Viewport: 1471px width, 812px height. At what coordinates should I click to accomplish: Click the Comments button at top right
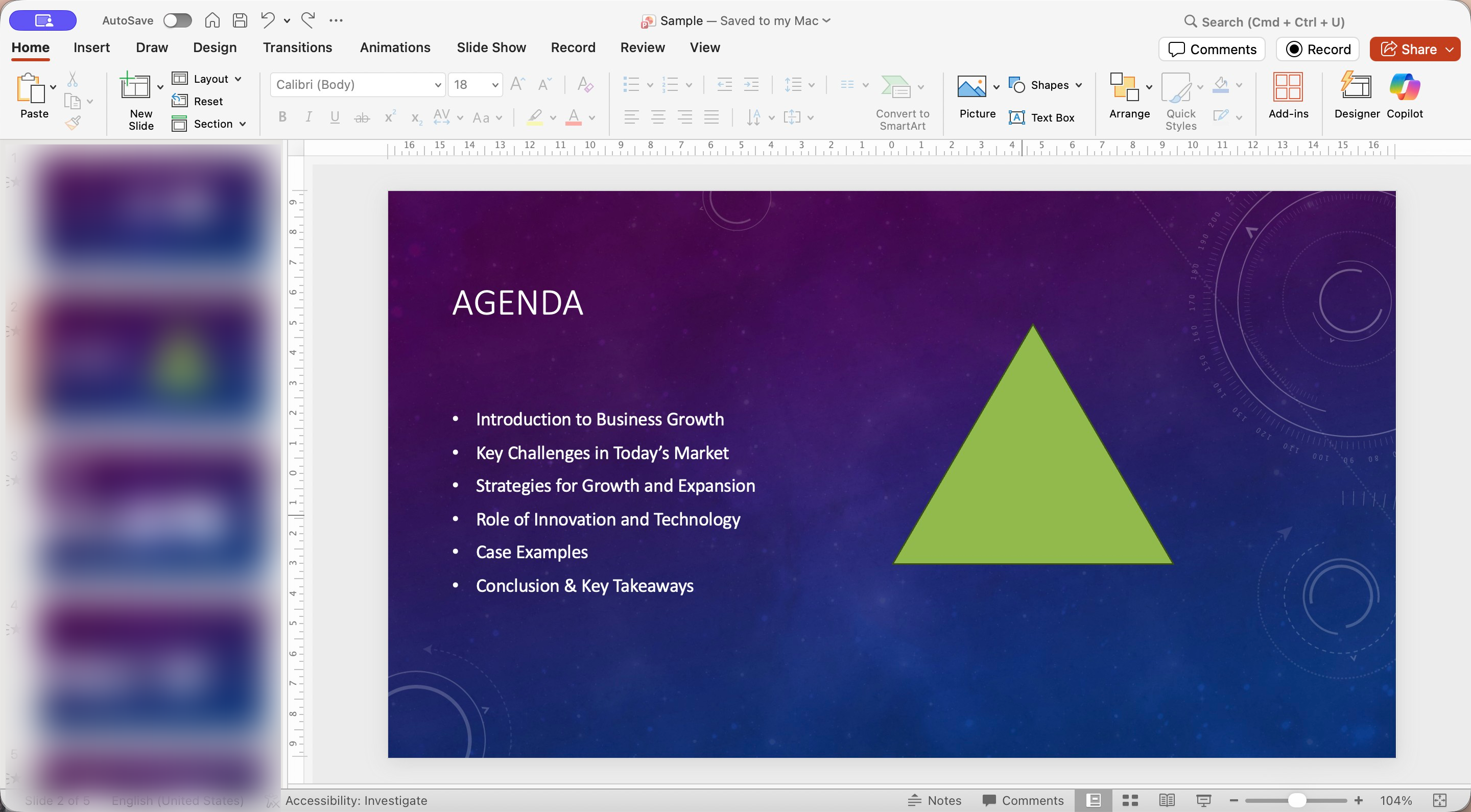[x=1212, y=49]
